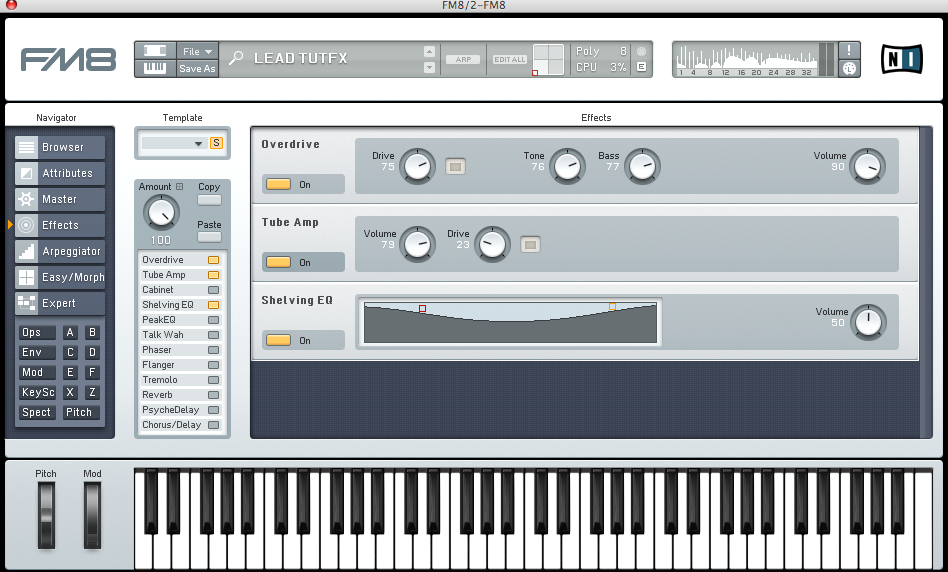
Task: Toggle Overdrive in the effects list
Action: (213, 260)
